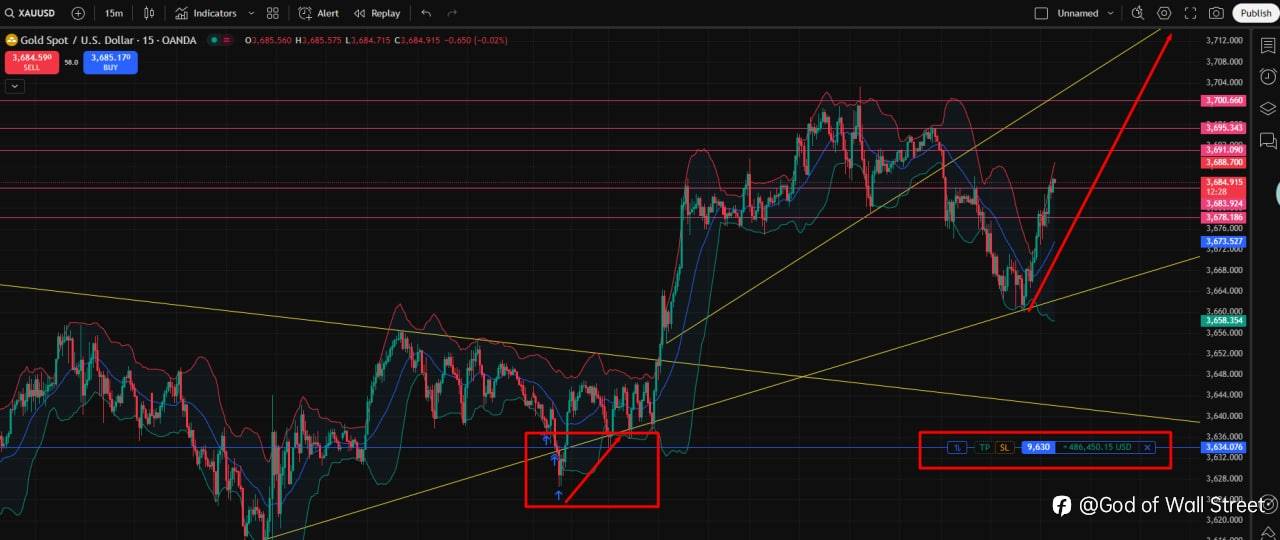Click the +486,450.15 USD profit label
The image size is (1280, 540).
pos(1097,447)
